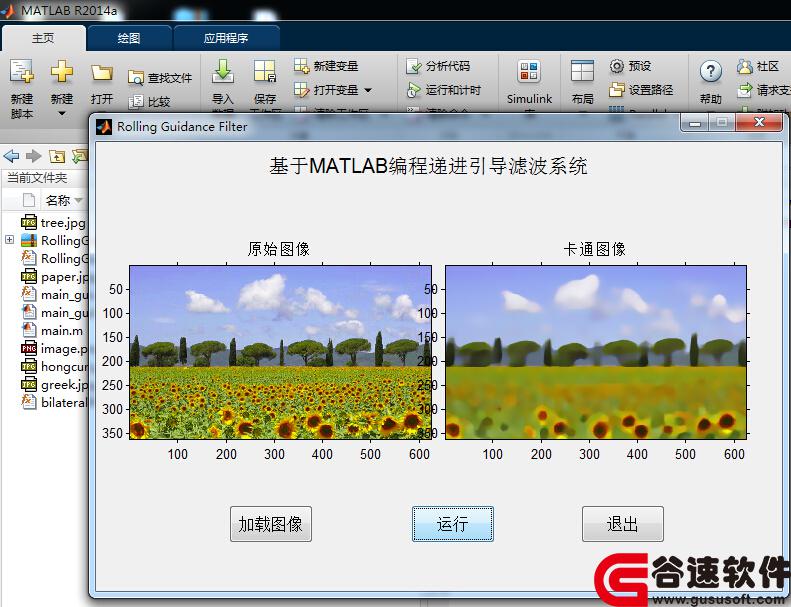Switch to the 应用程序 (Apps) tab
The image size is (791, 607).
coord(226,38)
